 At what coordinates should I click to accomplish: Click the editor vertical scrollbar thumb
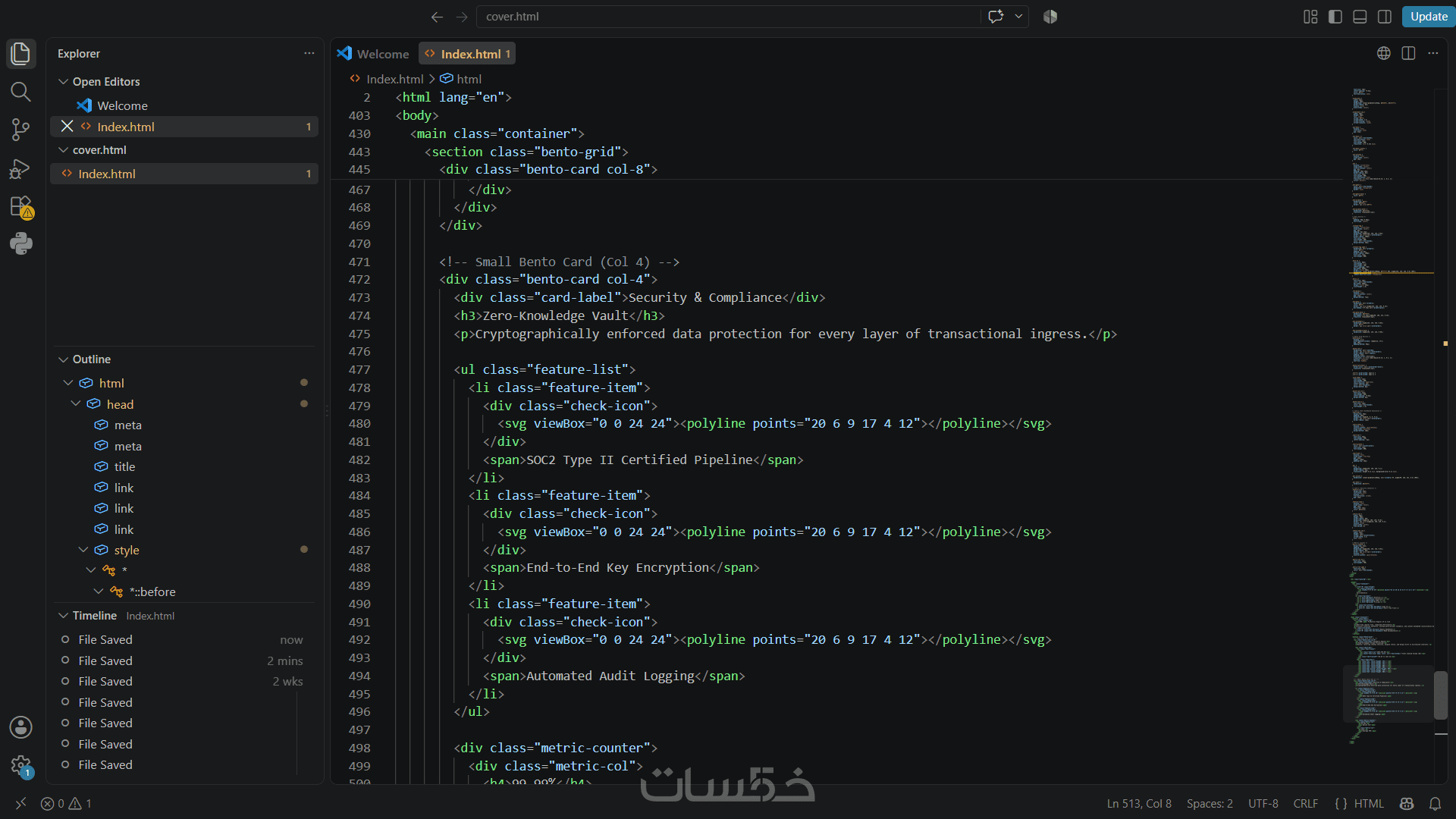coord(1441,695)
